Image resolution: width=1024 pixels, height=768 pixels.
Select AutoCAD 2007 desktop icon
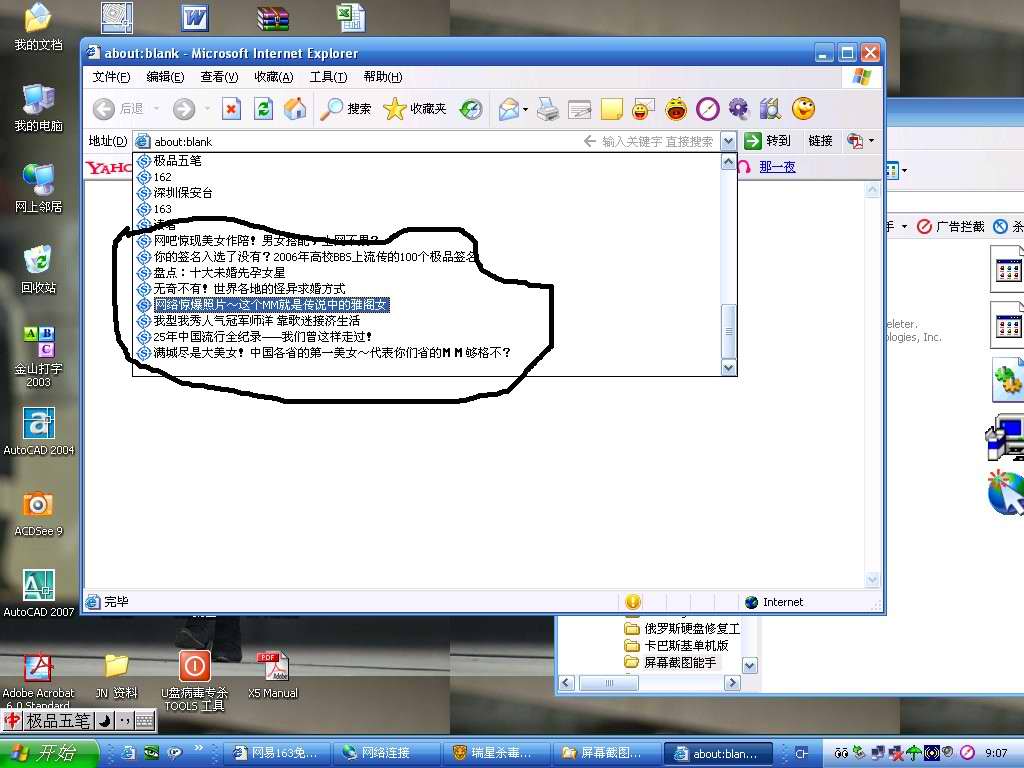(39, 593)
